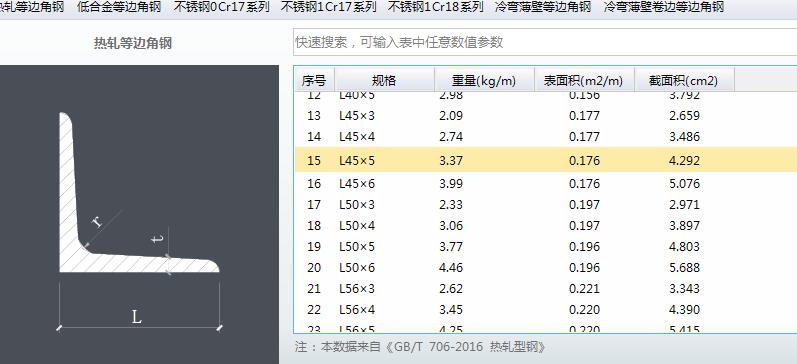Image resolution: width=797 pixels, height=364 pixels.
Task: Click weight value 3.99 for L45×6
Action: (x=451, y=184)
